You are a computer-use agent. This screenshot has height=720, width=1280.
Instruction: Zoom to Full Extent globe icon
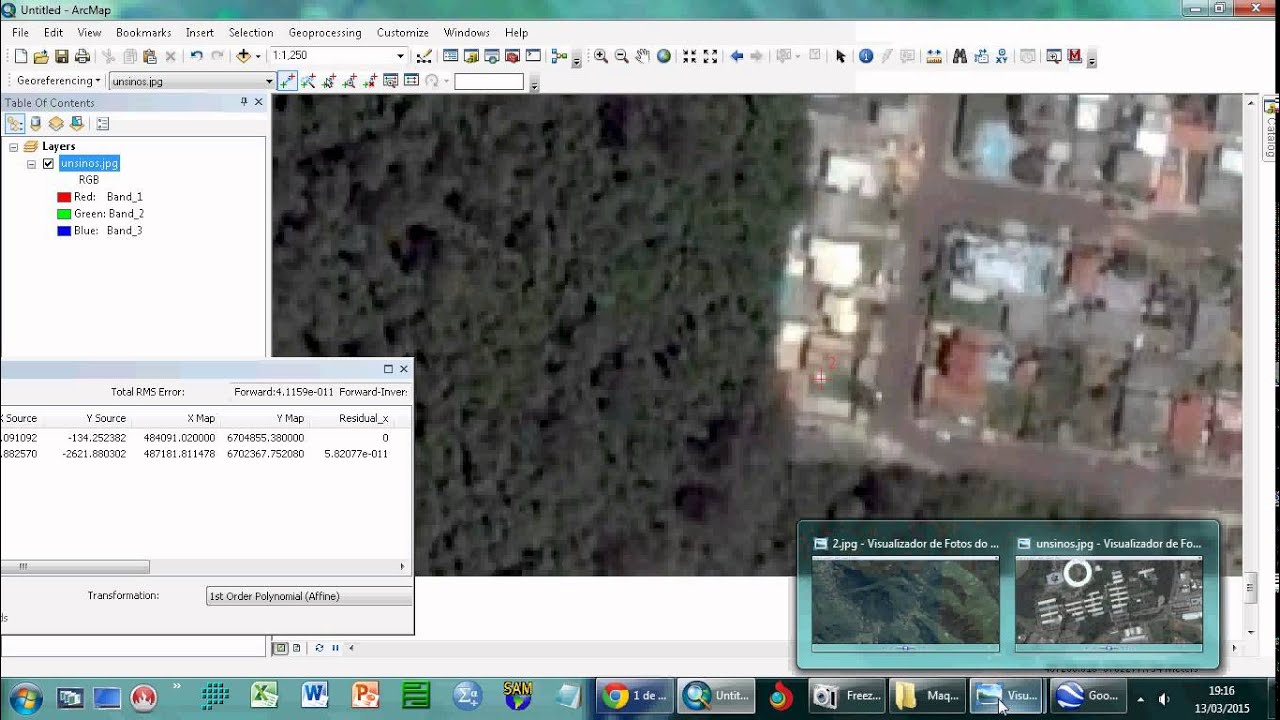coord(663,57)
